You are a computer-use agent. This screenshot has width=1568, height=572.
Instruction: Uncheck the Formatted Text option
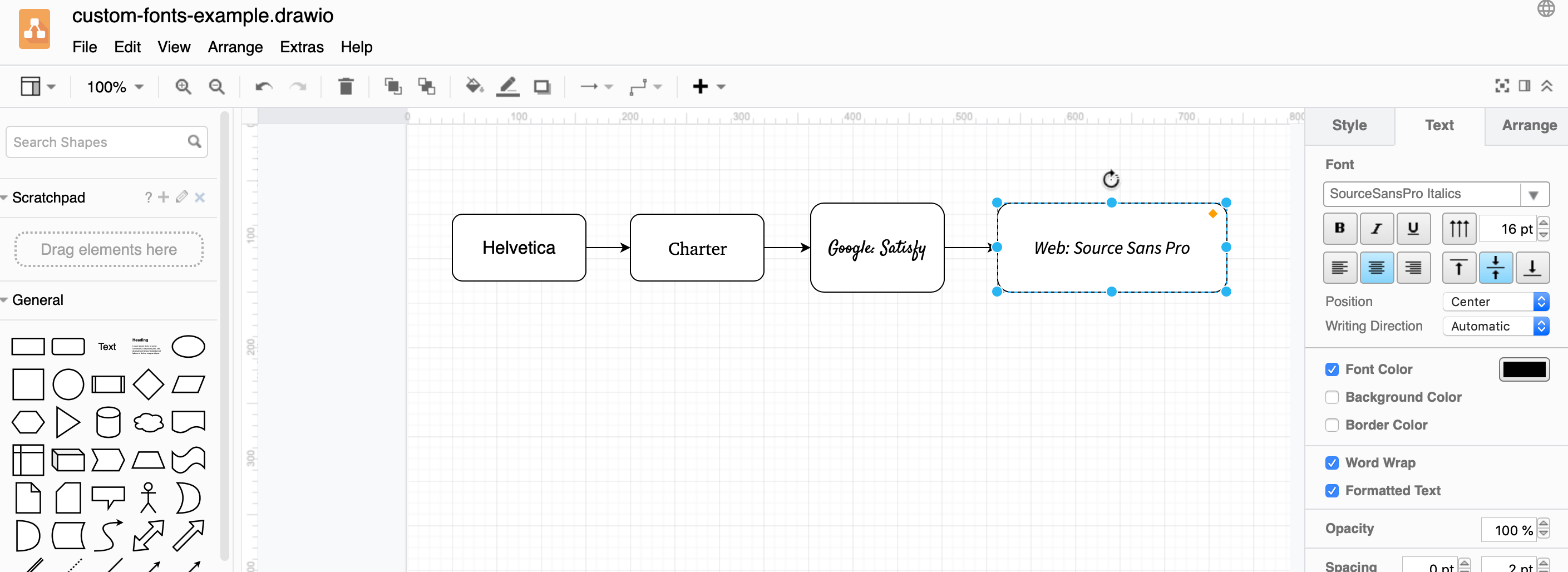point(1333,490)
